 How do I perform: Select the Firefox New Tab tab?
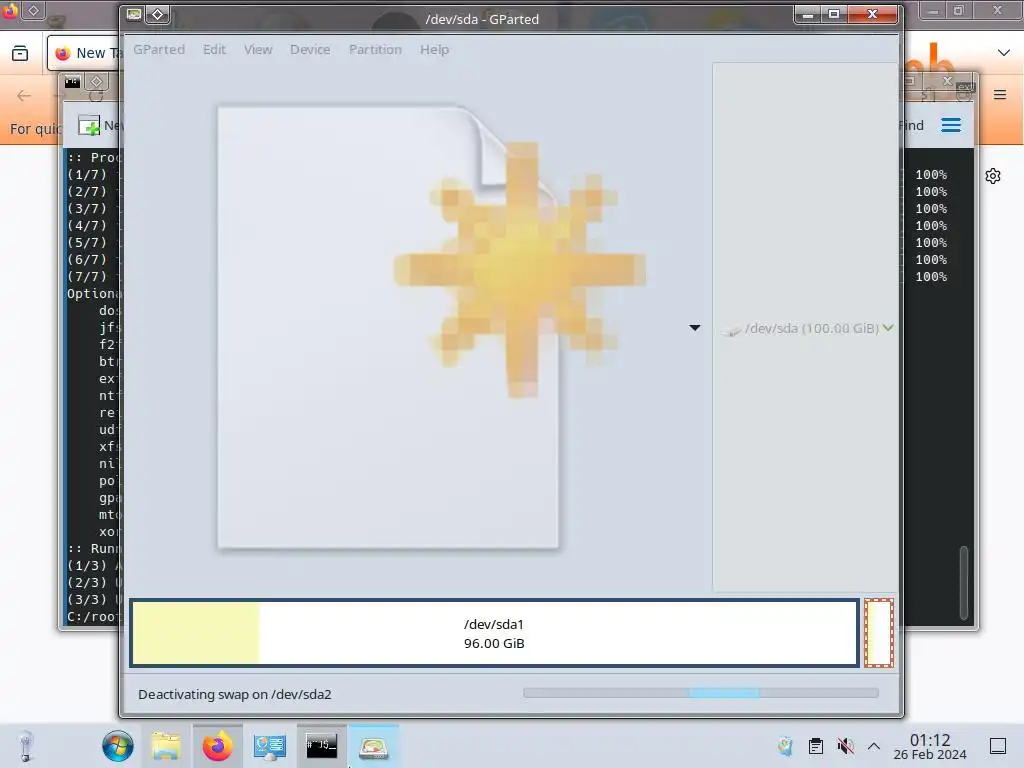[83, 53]
